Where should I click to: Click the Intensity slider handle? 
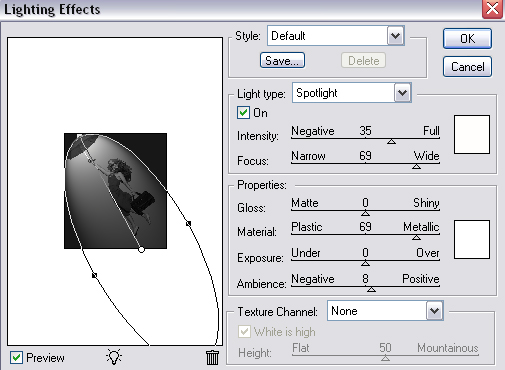(391, 142)
